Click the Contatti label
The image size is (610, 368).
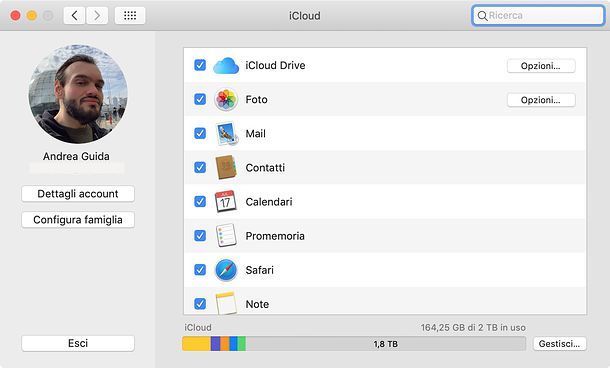(x=265, y=168)
